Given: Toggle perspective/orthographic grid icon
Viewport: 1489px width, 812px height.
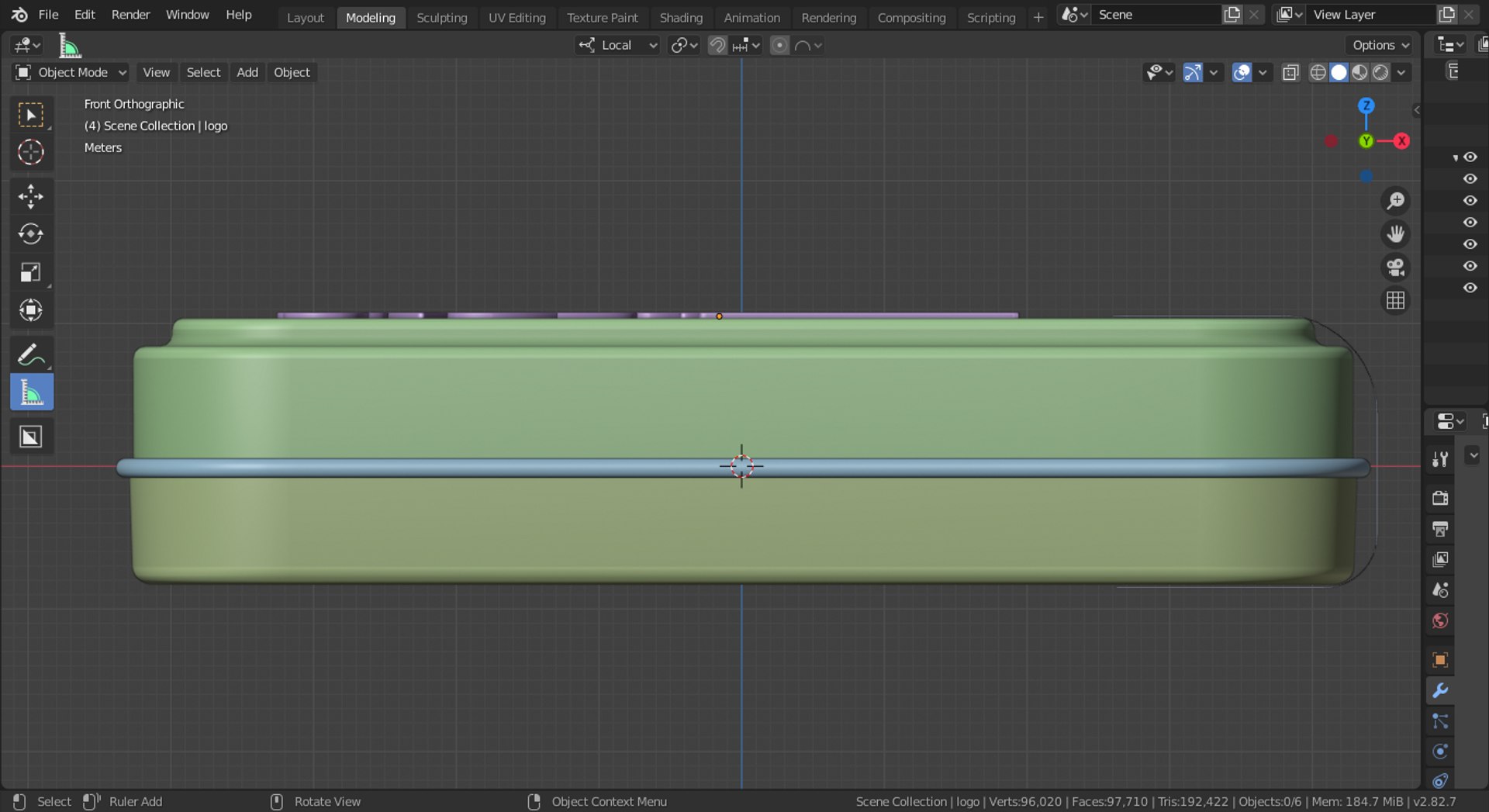Looking at the screenshot, I should [x=1396, y=301].
